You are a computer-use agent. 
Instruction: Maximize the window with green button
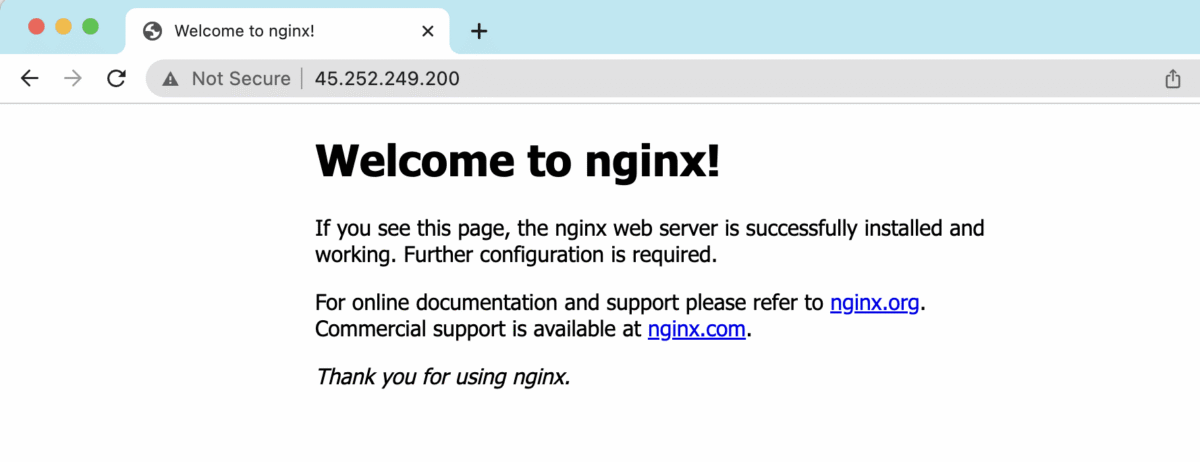90,27
